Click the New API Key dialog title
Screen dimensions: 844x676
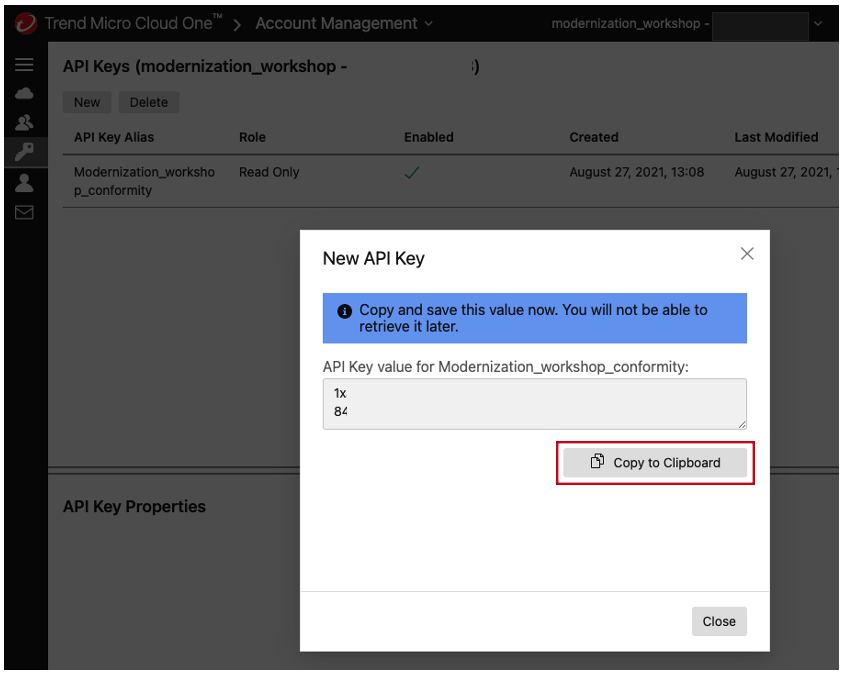pos(374,258)
